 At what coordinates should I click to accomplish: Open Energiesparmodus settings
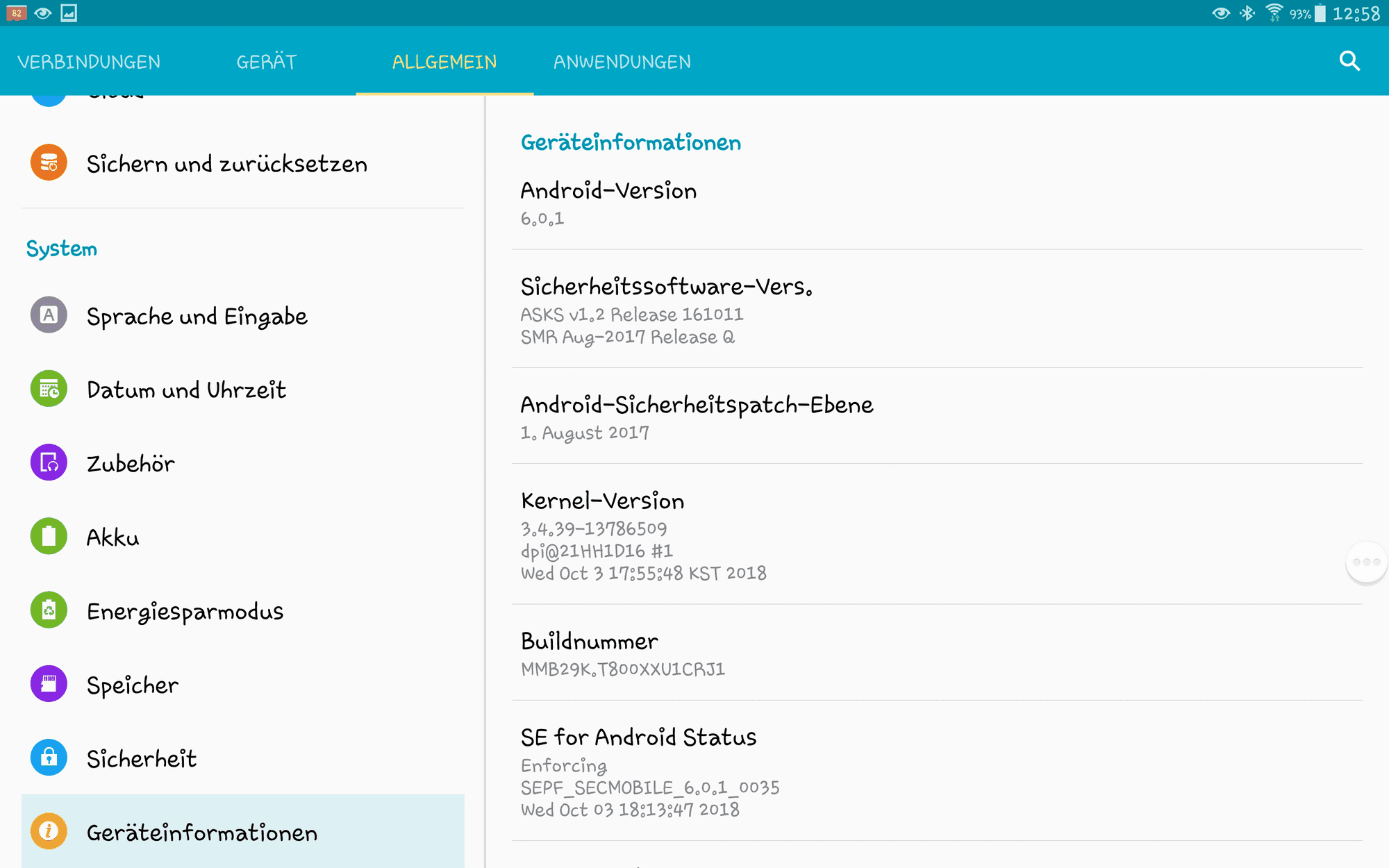click(243, 610)
